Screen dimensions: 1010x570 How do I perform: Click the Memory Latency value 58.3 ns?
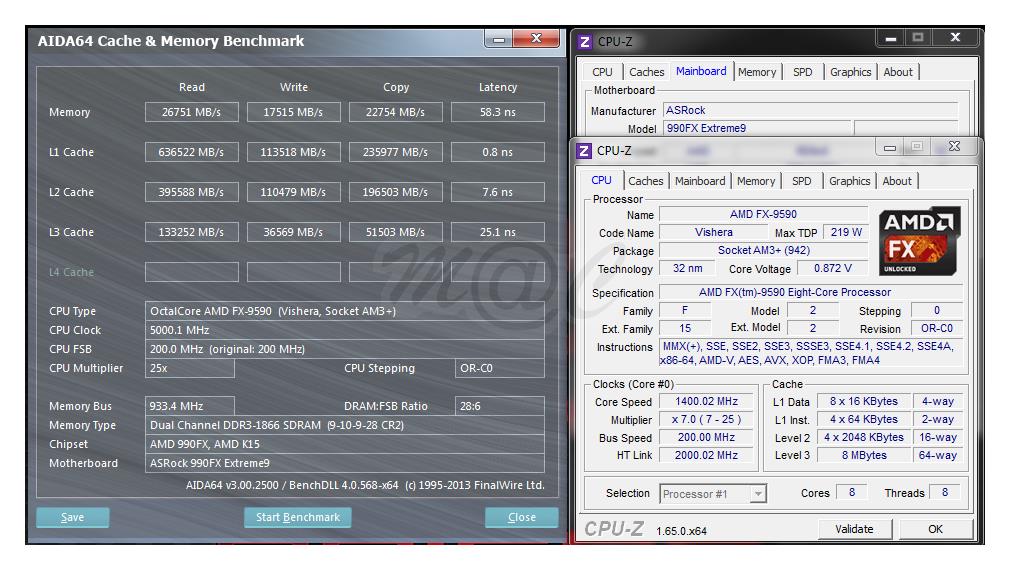(498, 112)
